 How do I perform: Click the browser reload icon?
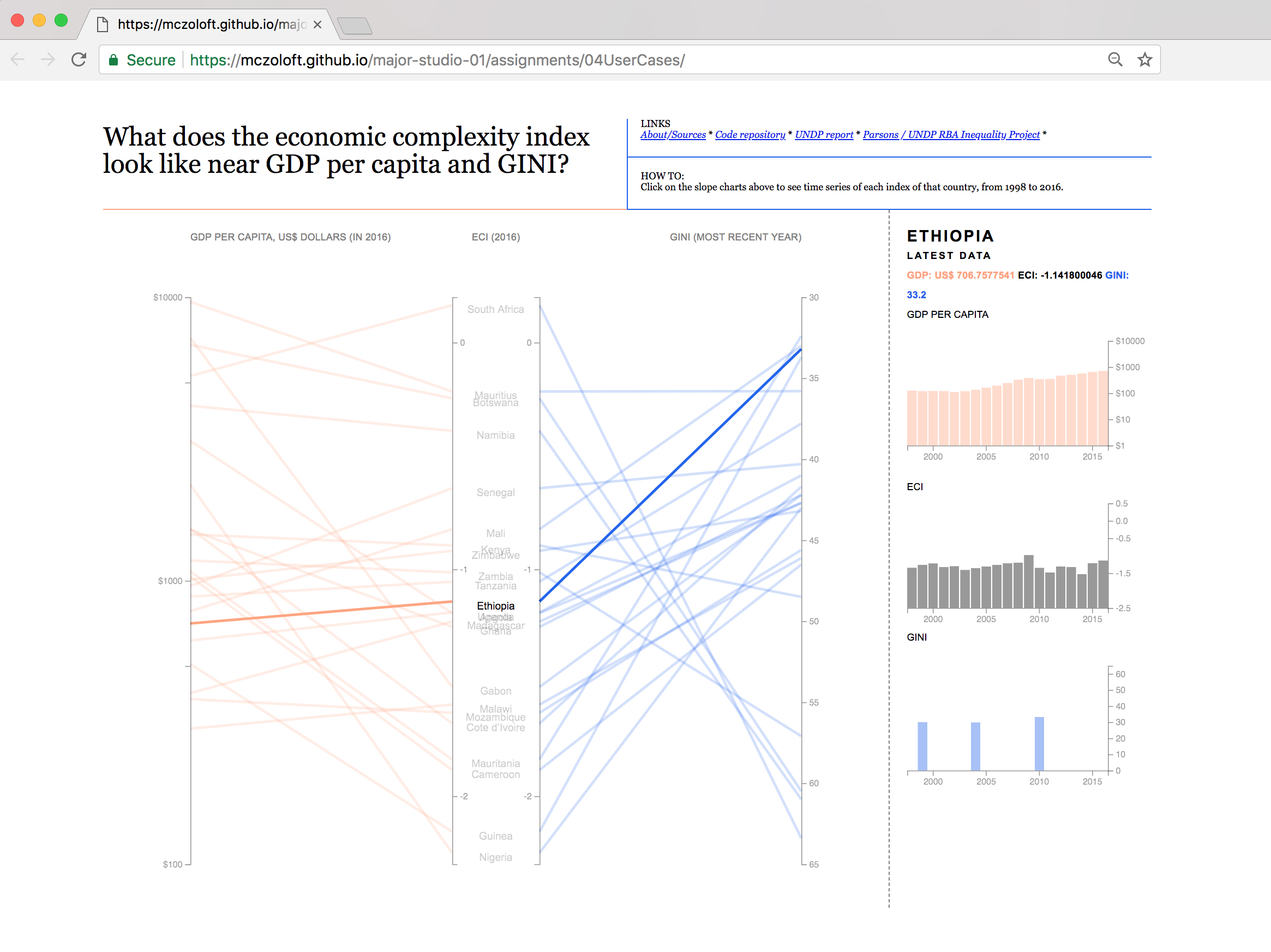click(x=79, y=60)
